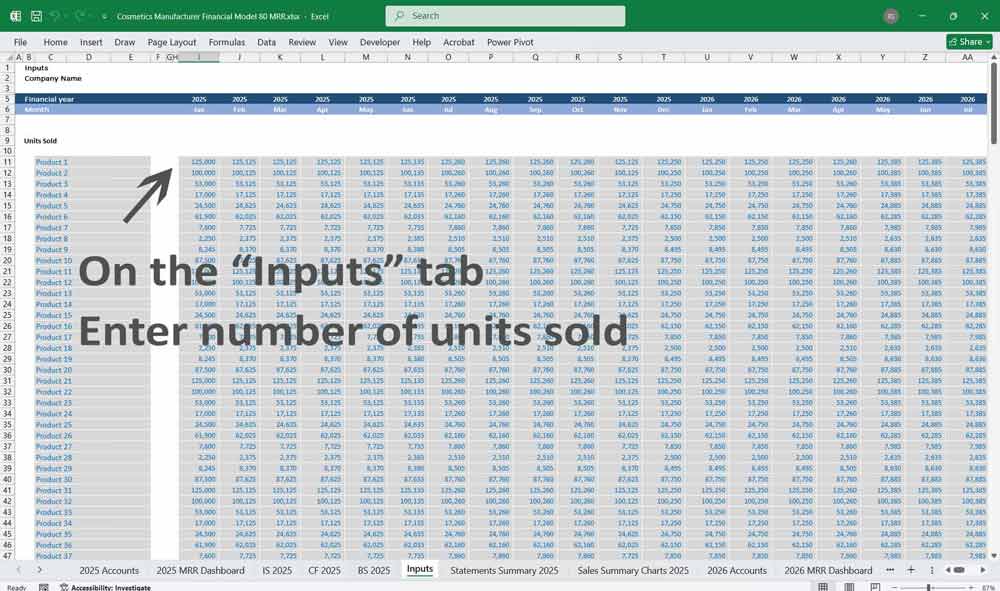The image size is (1000, 591).
Task: Click the sheet tabs scroll-left arrow
Action: [18, 570]
